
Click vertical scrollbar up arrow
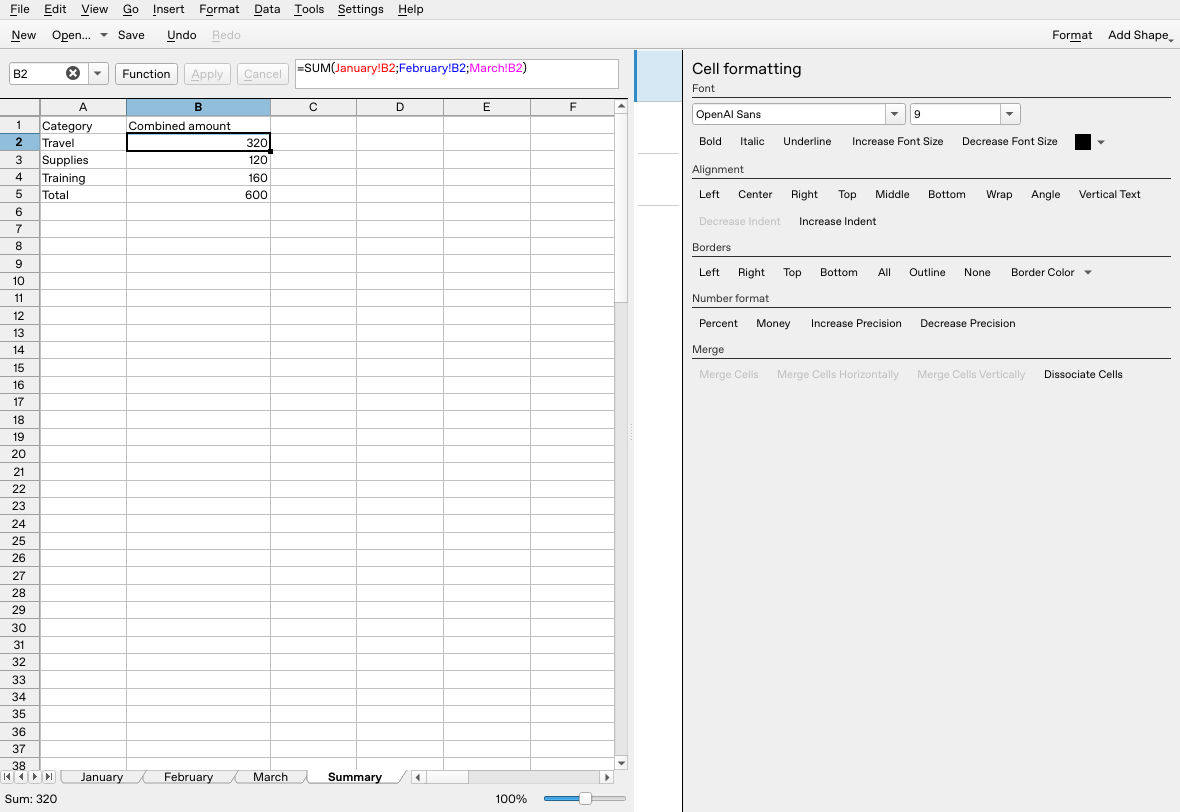622,106
